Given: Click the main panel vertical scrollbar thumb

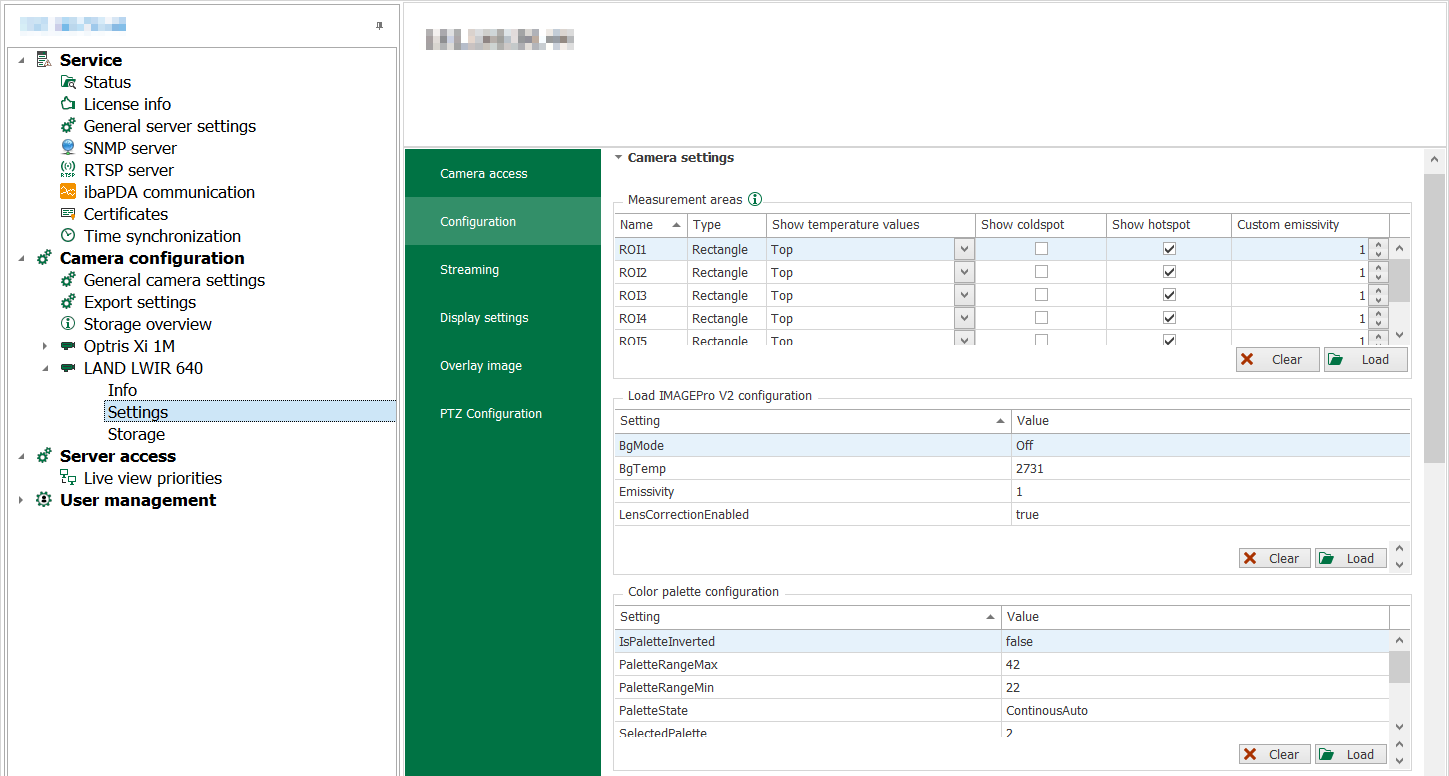Looking at the screenshot, I should tap(1434, 318).
